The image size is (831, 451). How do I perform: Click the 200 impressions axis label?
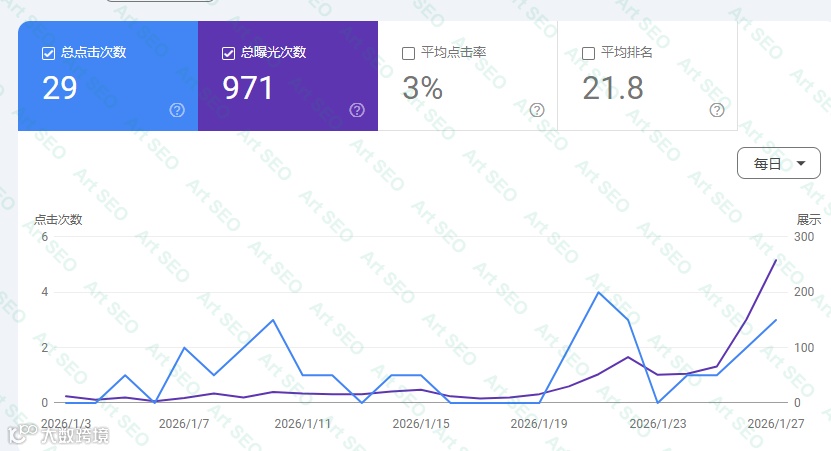point(804,292)
